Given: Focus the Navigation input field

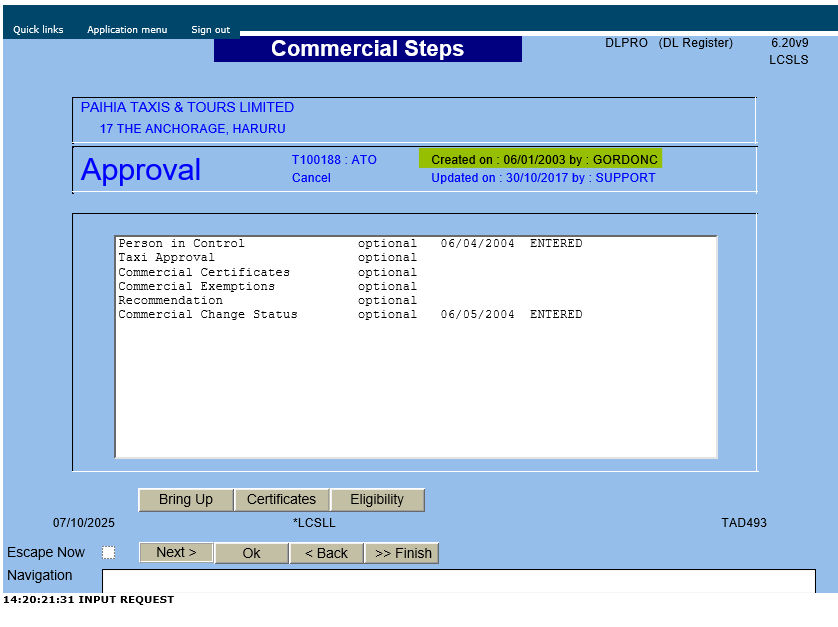Looking at the screenshot, I should [458, 580].
